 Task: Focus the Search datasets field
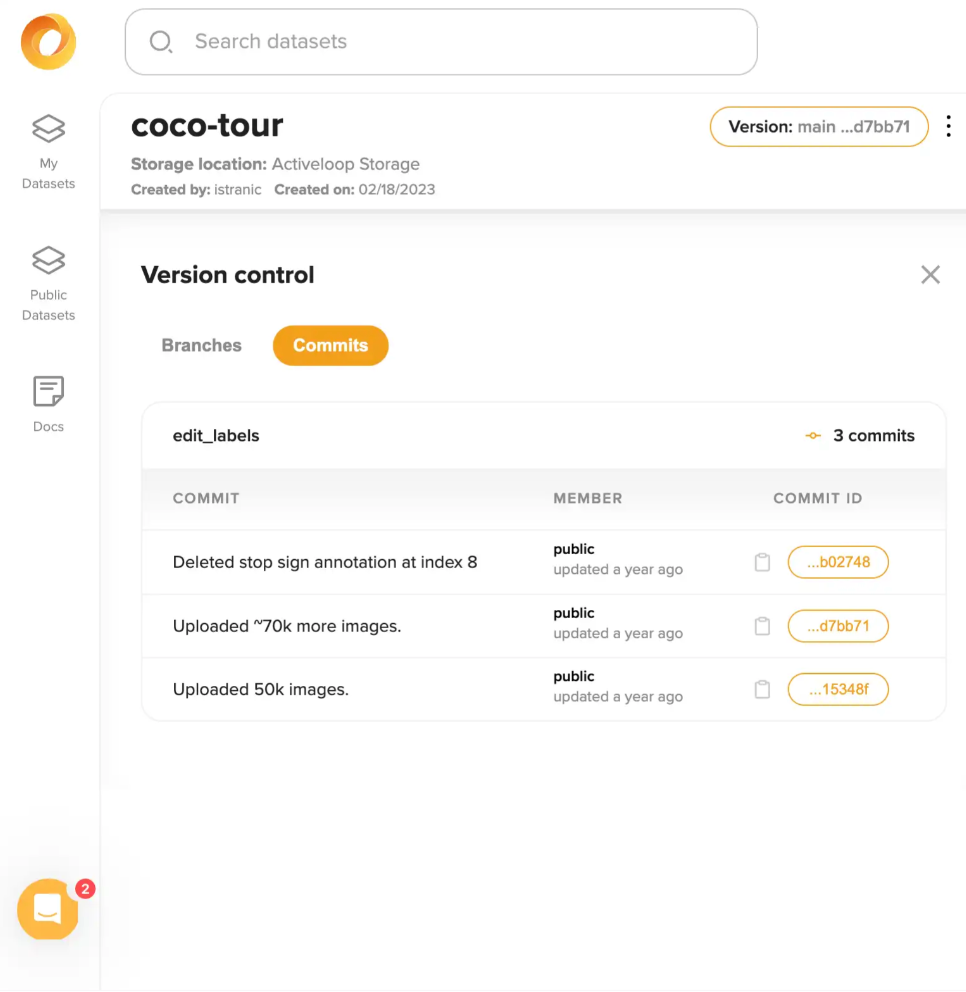pos(440,42)
